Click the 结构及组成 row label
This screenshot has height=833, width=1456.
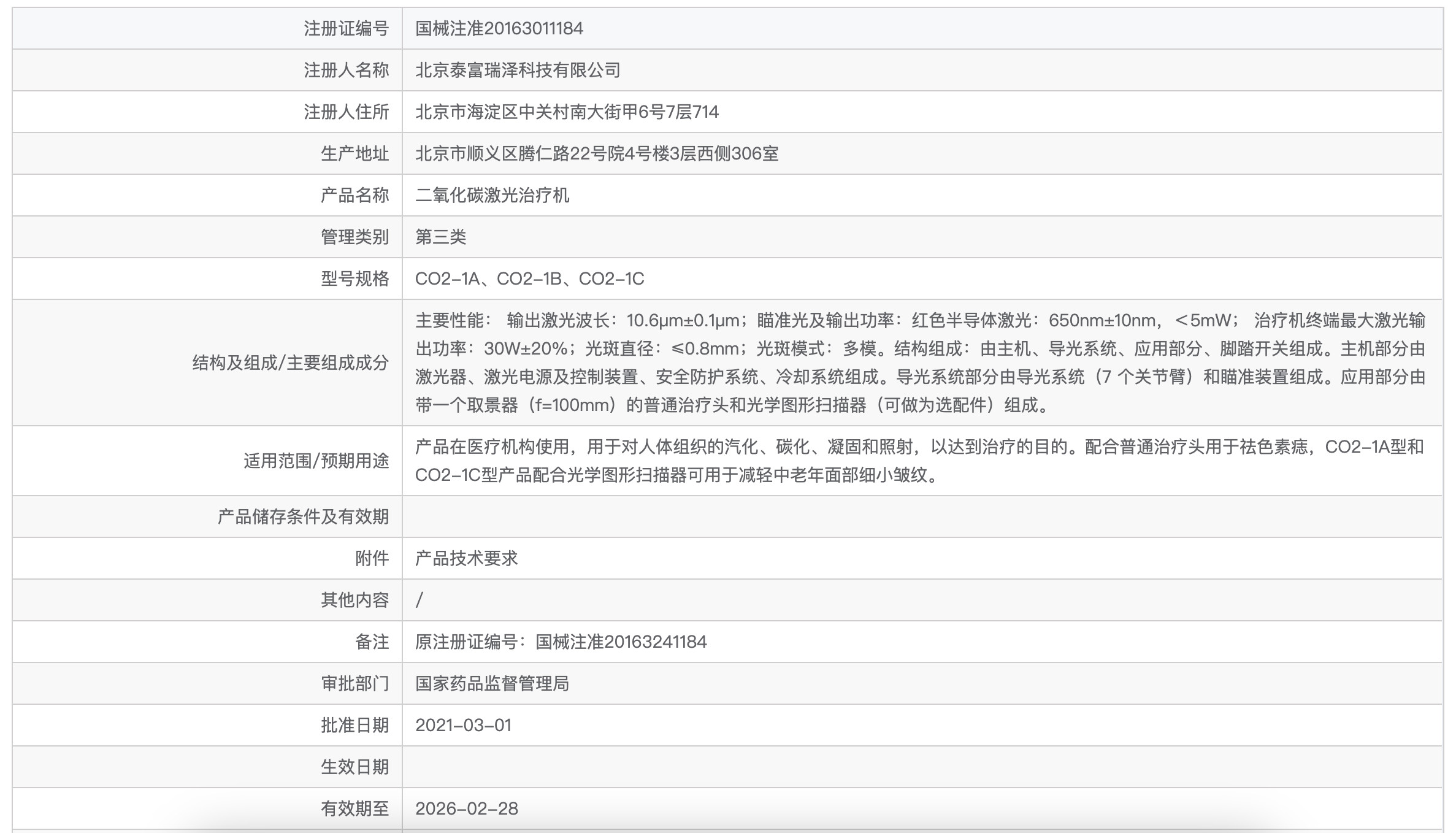pos(290,363)
